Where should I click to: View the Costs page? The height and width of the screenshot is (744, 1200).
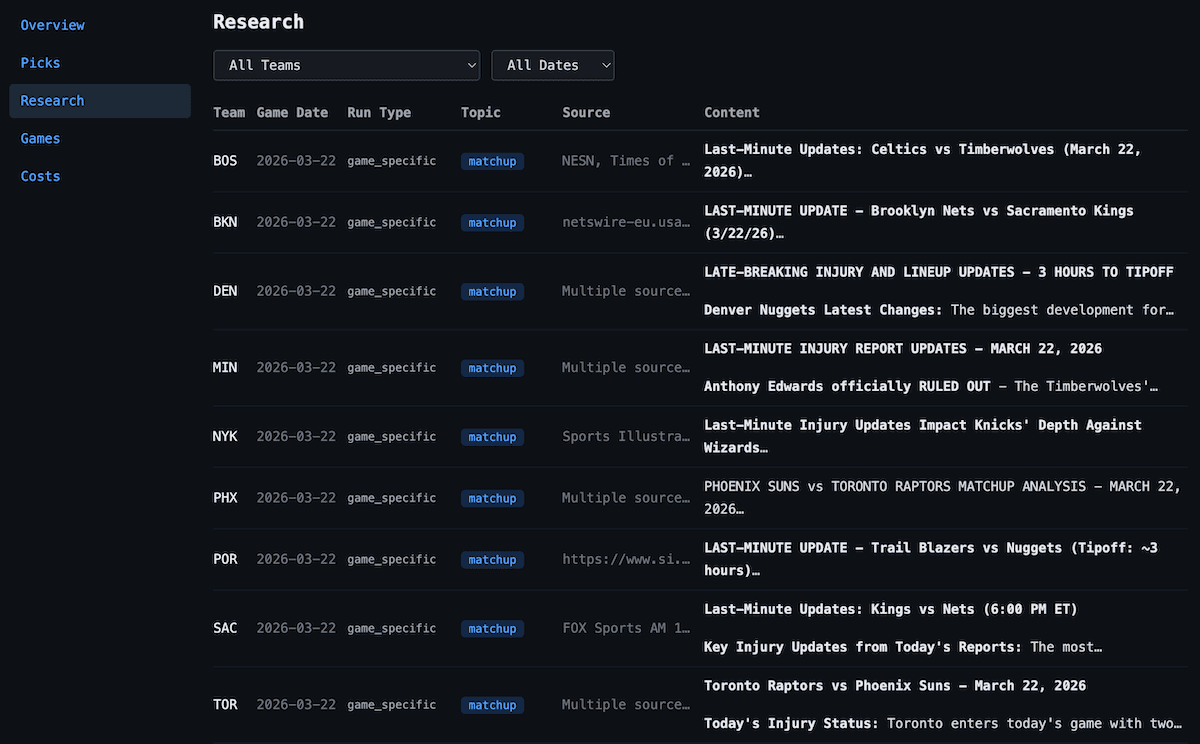click(x=40, y=176)
